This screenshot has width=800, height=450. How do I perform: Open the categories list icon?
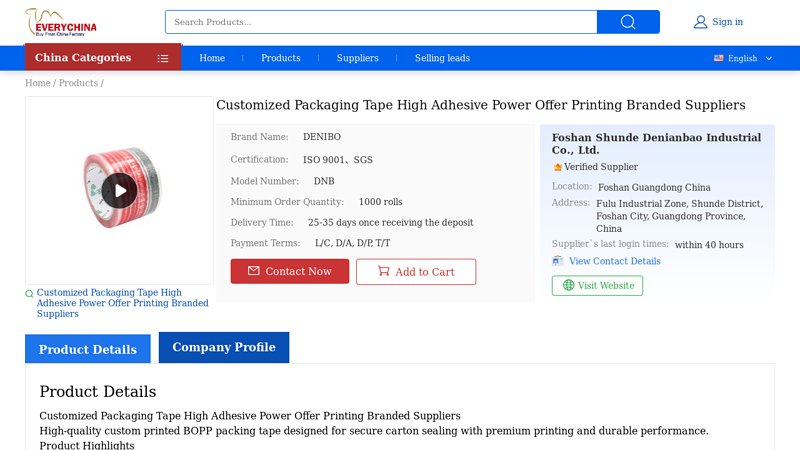[163, 58]
